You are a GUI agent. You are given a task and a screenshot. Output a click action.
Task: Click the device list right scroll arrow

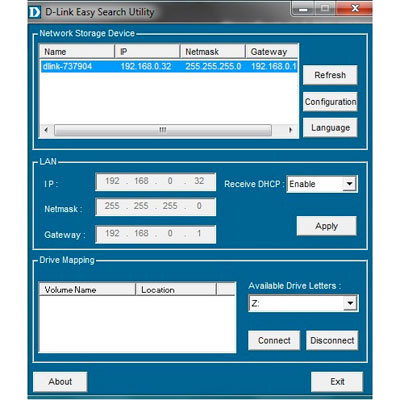click(290, 130)
